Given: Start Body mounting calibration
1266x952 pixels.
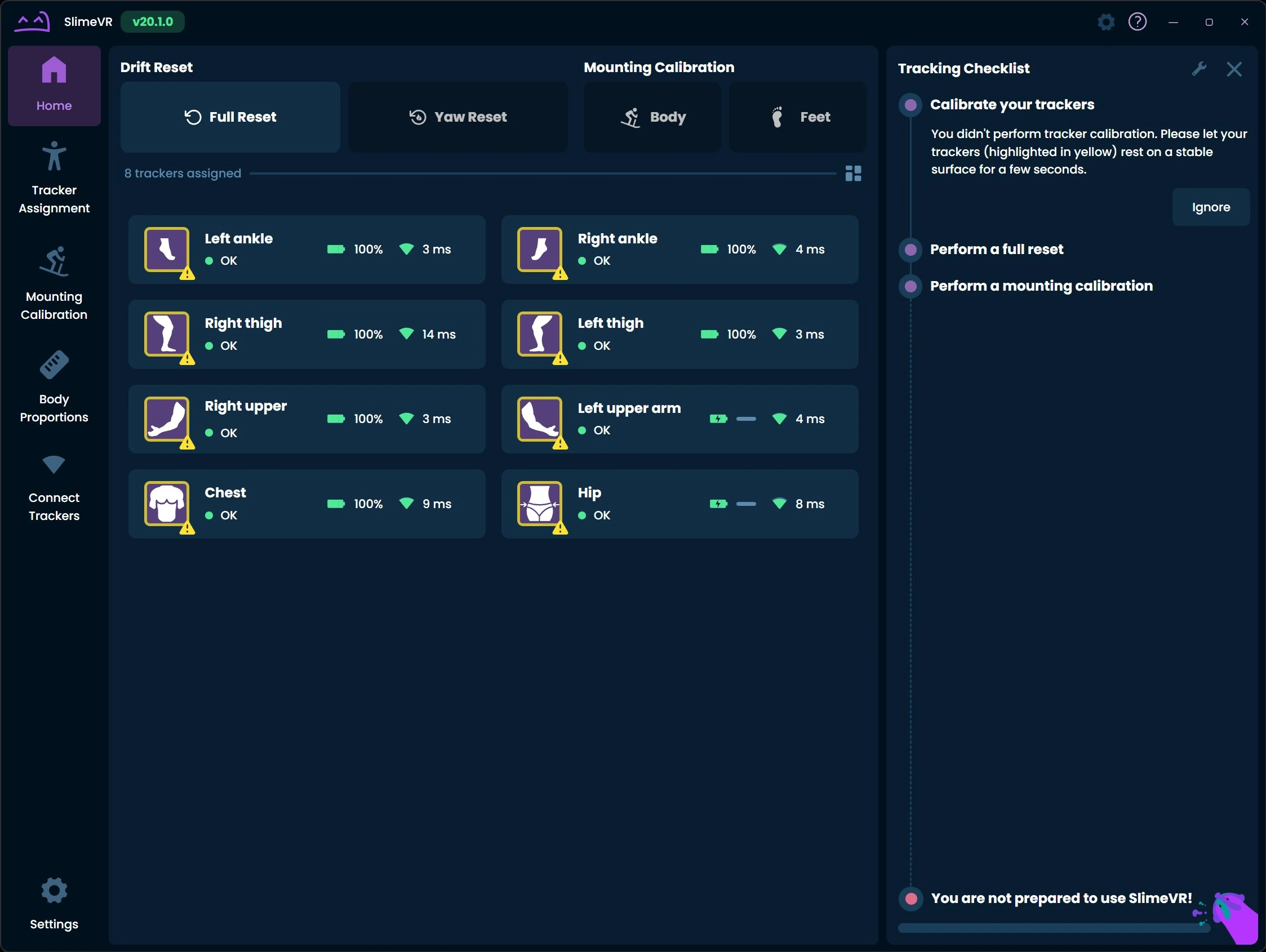Looking at the screenshot, I should tap(652, 117).
